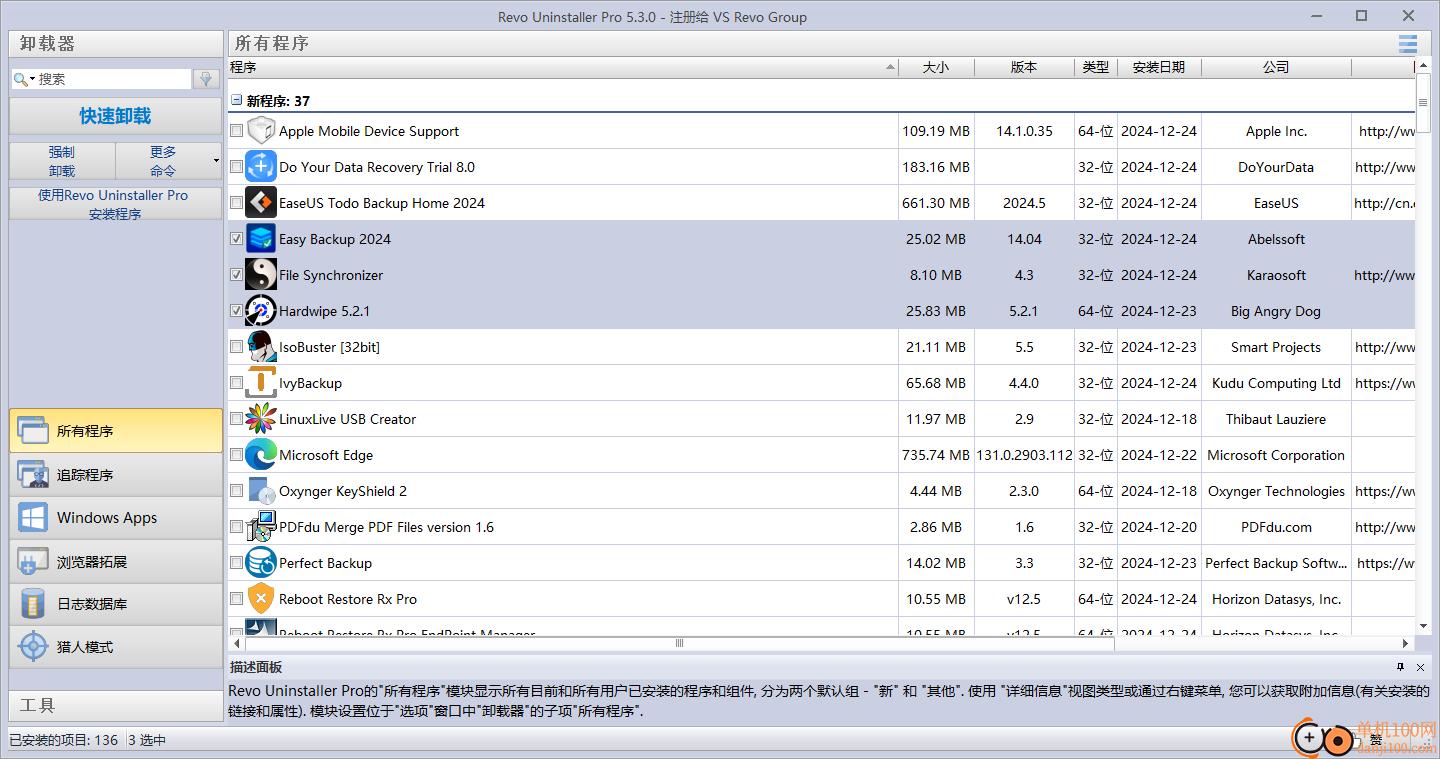Click the Do Your Data Recovery Trial icon
Viewport: 1440px width, 759px height.
(261, 167)
